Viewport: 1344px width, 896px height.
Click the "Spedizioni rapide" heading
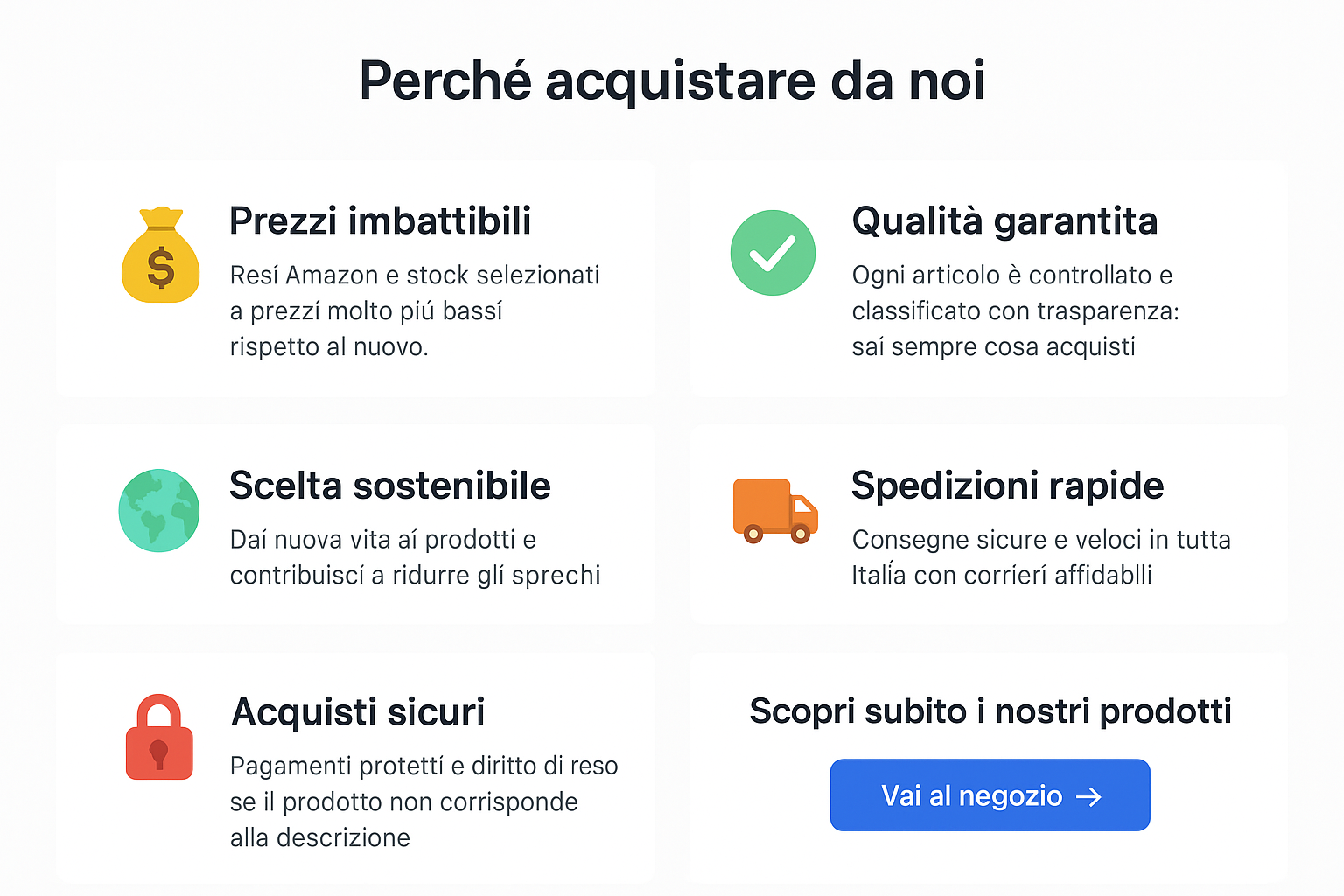click(1007, 486)
